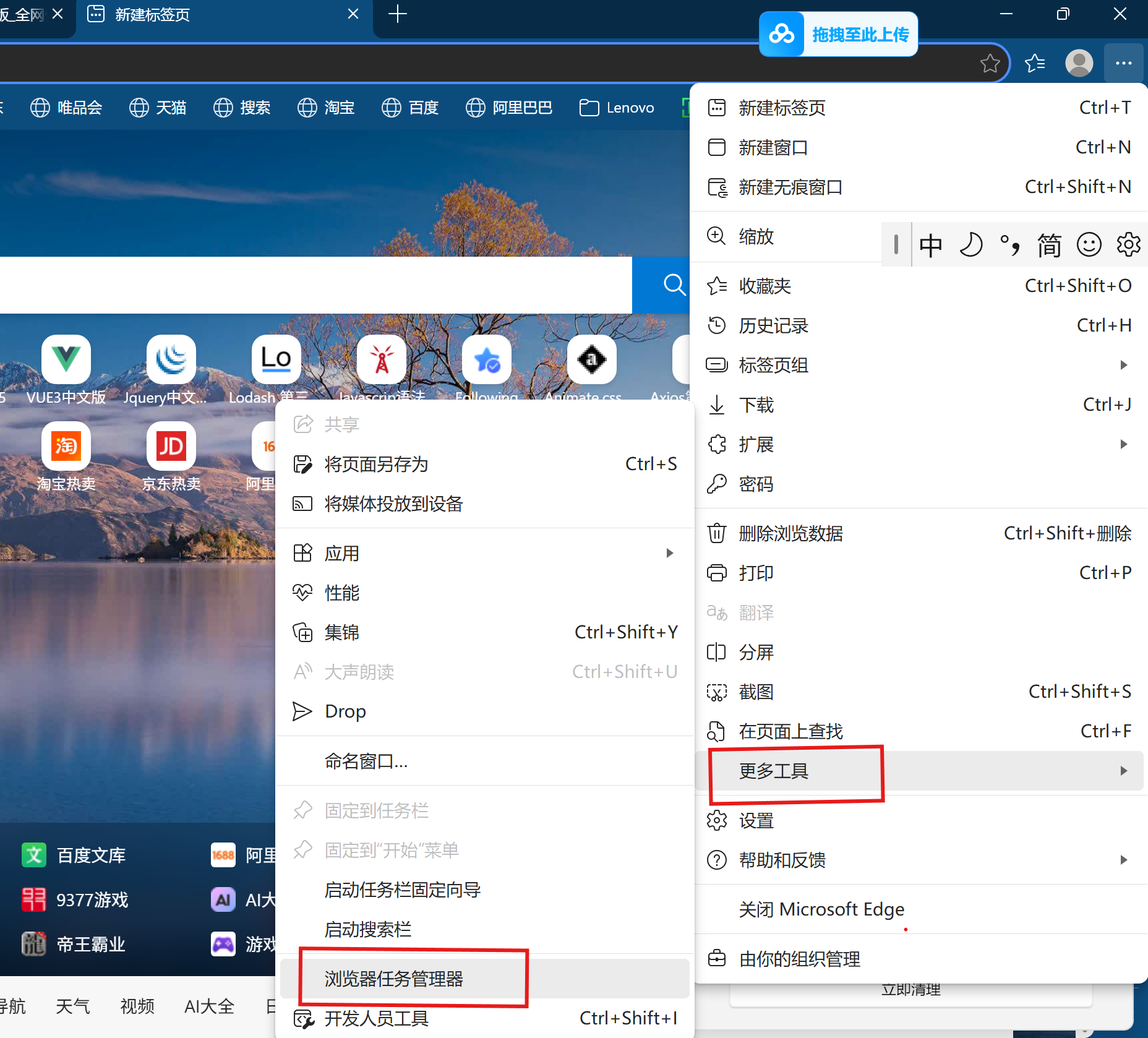The height and width of the screenshot is (1038, 1148).
Task: Click inside the homepage search box
Action: pos(309,285)
